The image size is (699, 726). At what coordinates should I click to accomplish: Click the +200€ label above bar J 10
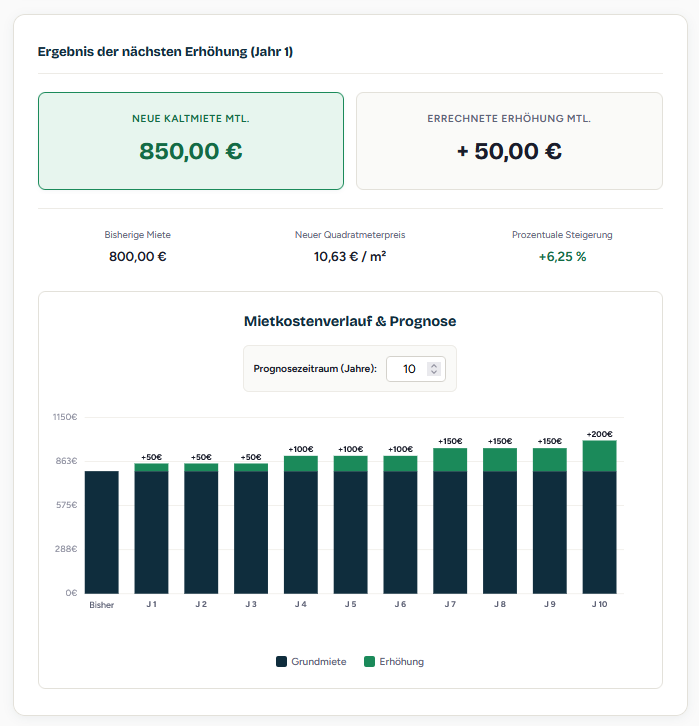coord(599,433)
